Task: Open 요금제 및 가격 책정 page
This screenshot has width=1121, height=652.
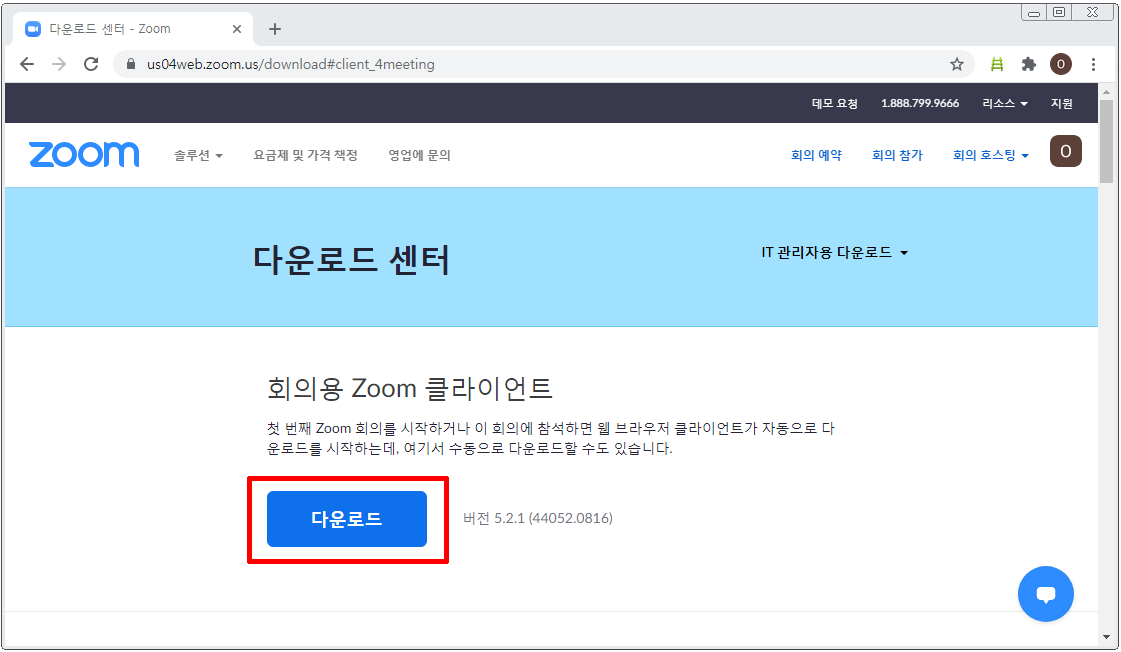Action: coord(305,155)
